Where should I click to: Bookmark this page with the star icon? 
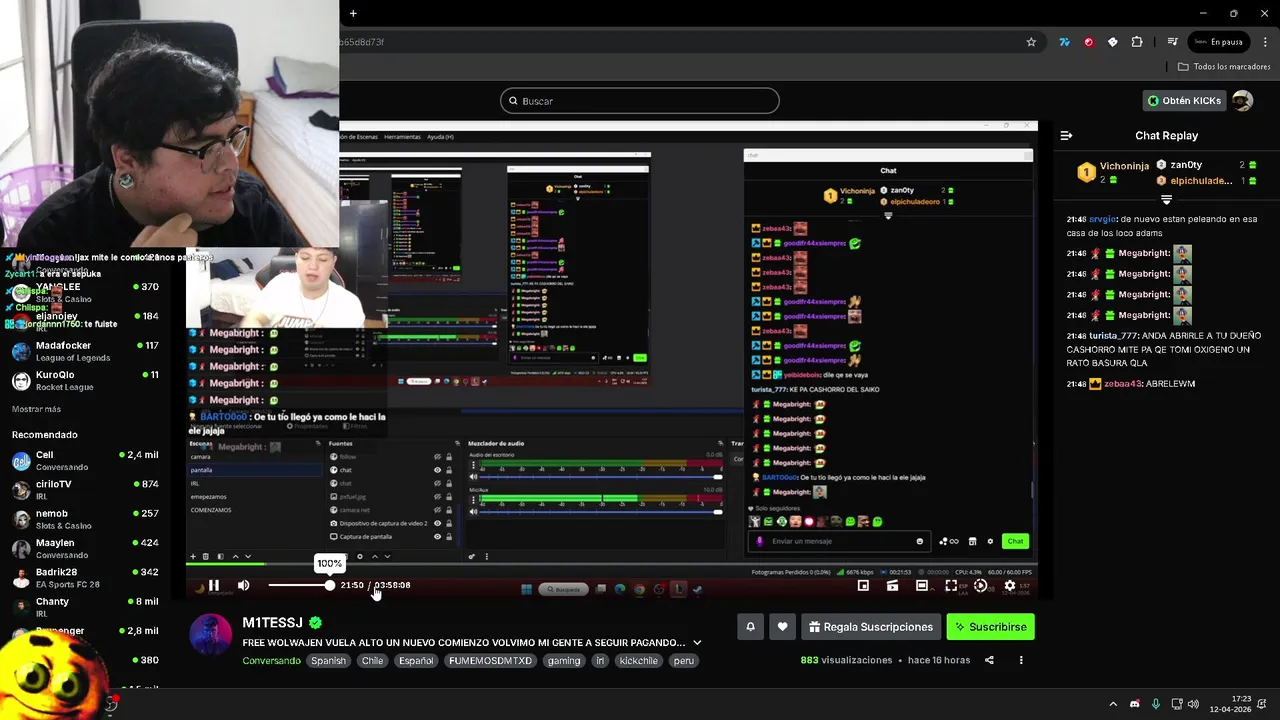tap(1031, 42)
